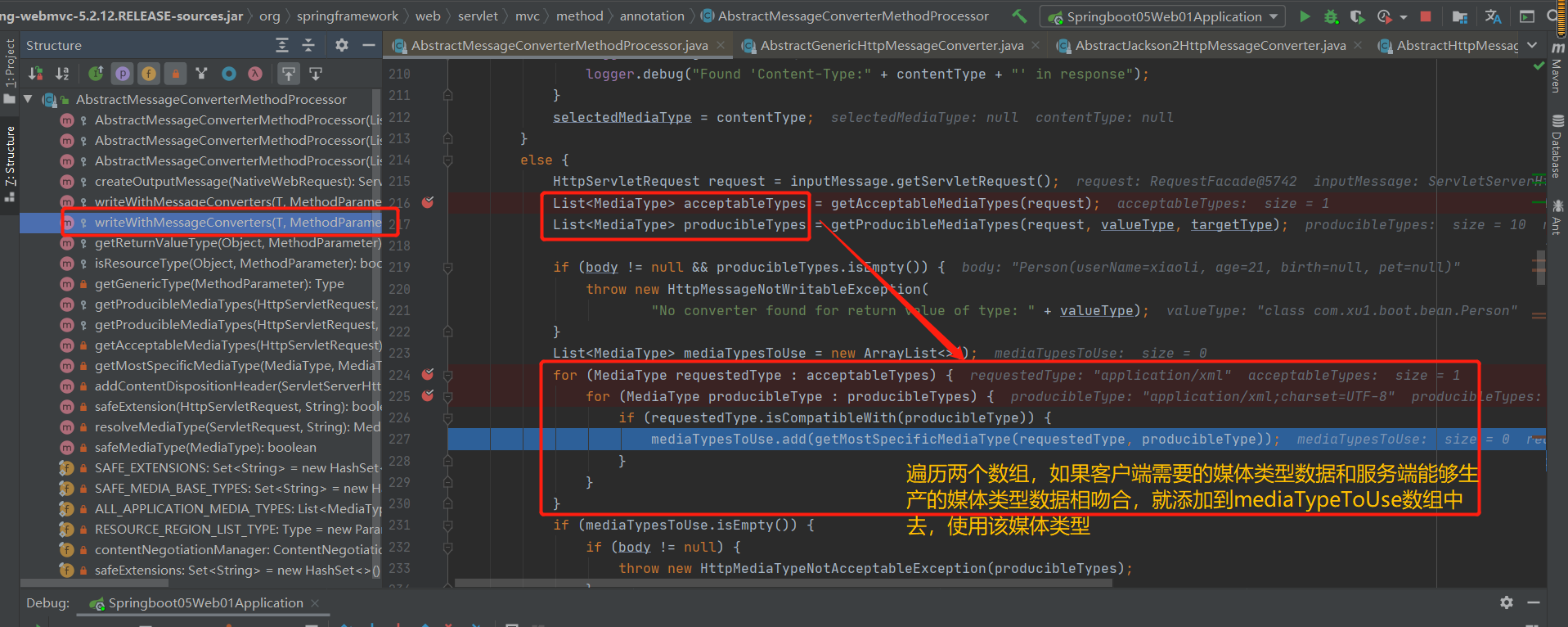This screenshot has height=627, width=1568.
Task: Open the Database tool window
Action: coord(1557,147)
